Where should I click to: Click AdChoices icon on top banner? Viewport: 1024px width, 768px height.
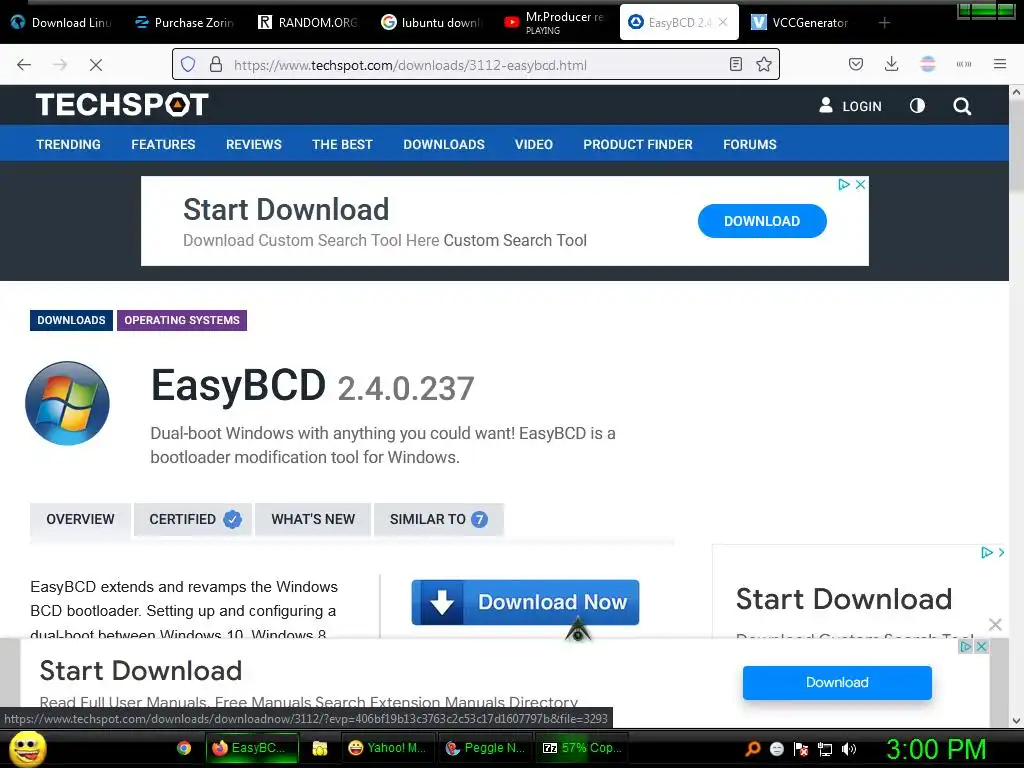tap(844, 185)
